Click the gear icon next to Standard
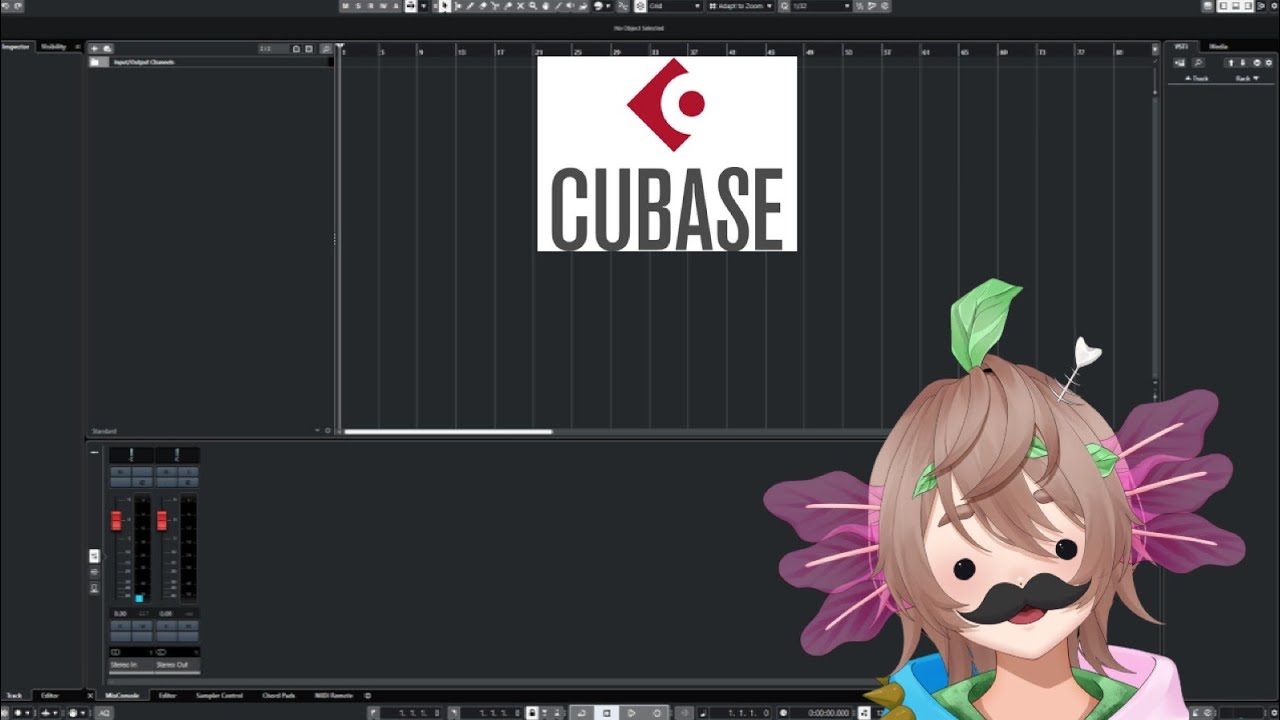 coord(327,431)
